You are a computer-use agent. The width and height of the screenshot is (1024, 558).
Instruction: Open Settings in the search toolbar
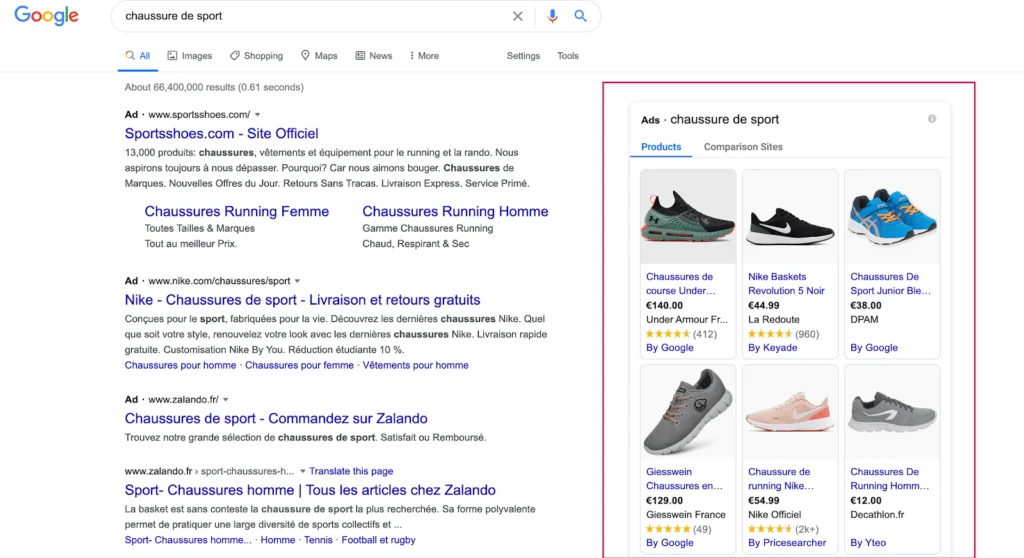(x=523, y=56)
